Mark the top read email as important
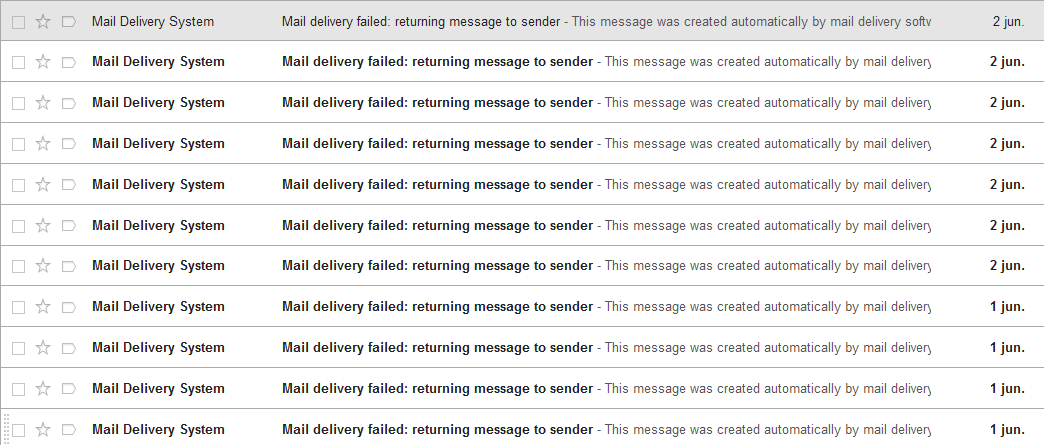The image size is (1044, 445). click(x=69, y=21)
